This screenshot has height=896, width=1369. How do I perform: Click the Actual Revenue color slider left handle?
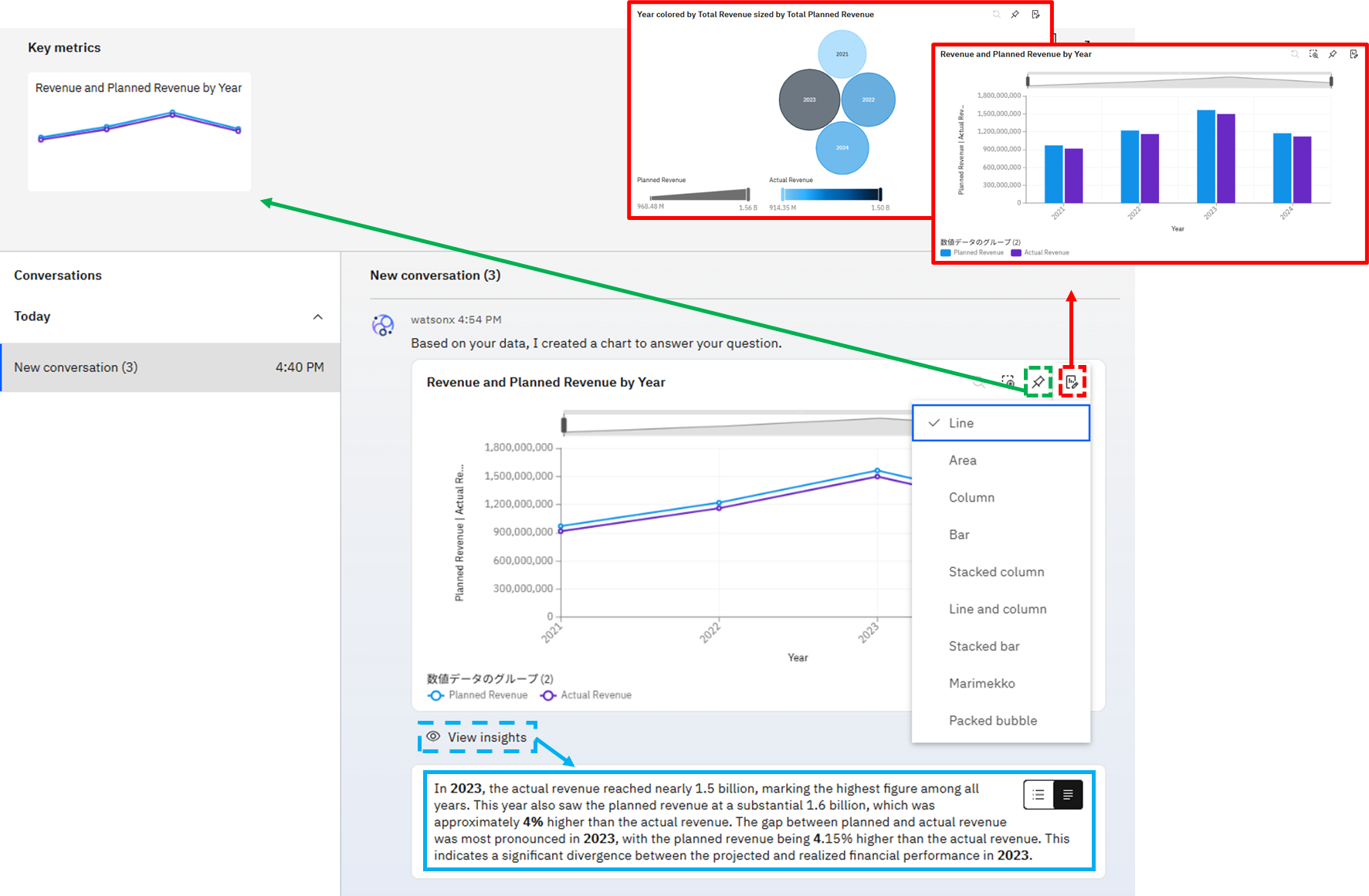782,194
